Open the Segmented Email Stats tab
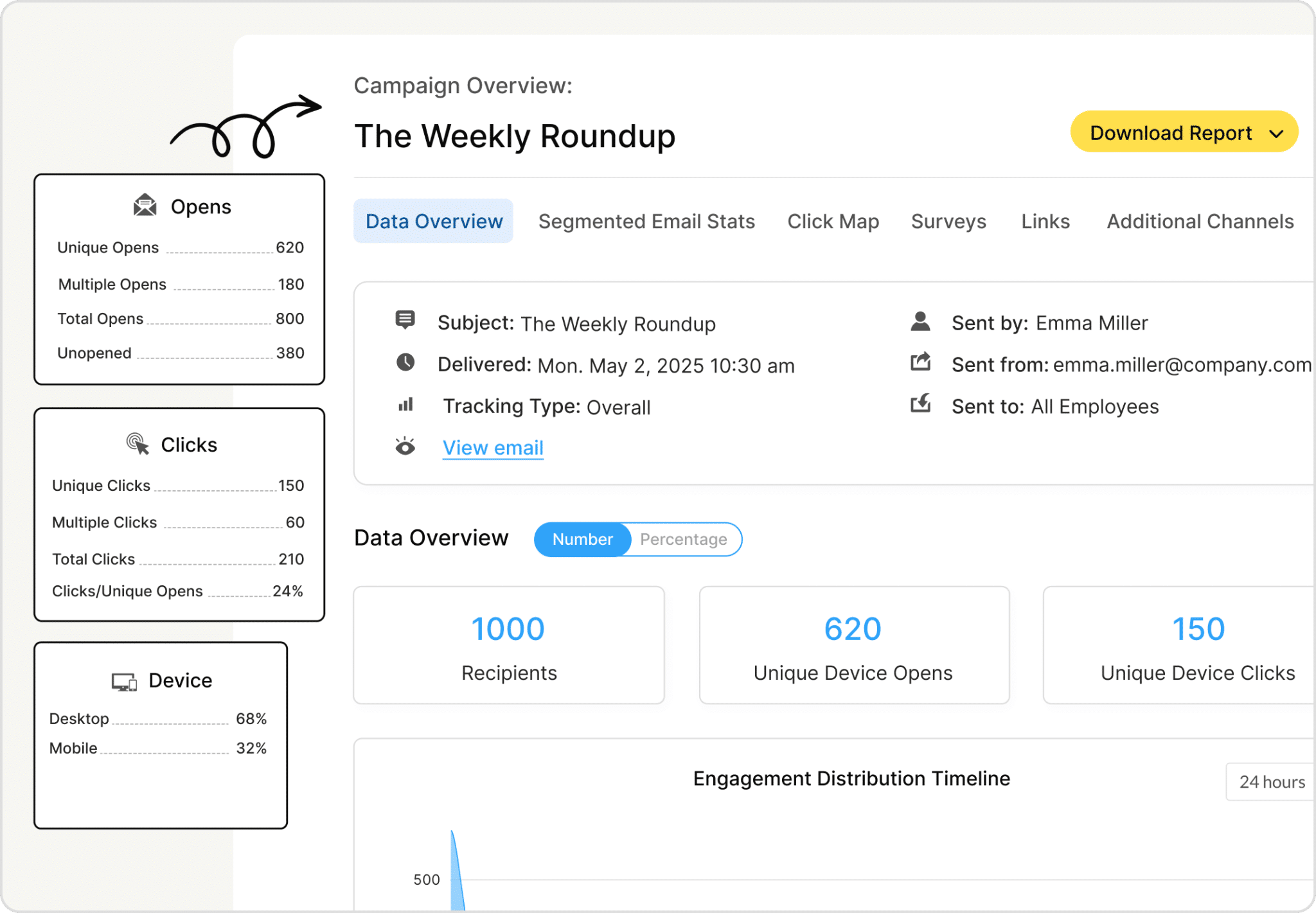 tap(646, 222)
